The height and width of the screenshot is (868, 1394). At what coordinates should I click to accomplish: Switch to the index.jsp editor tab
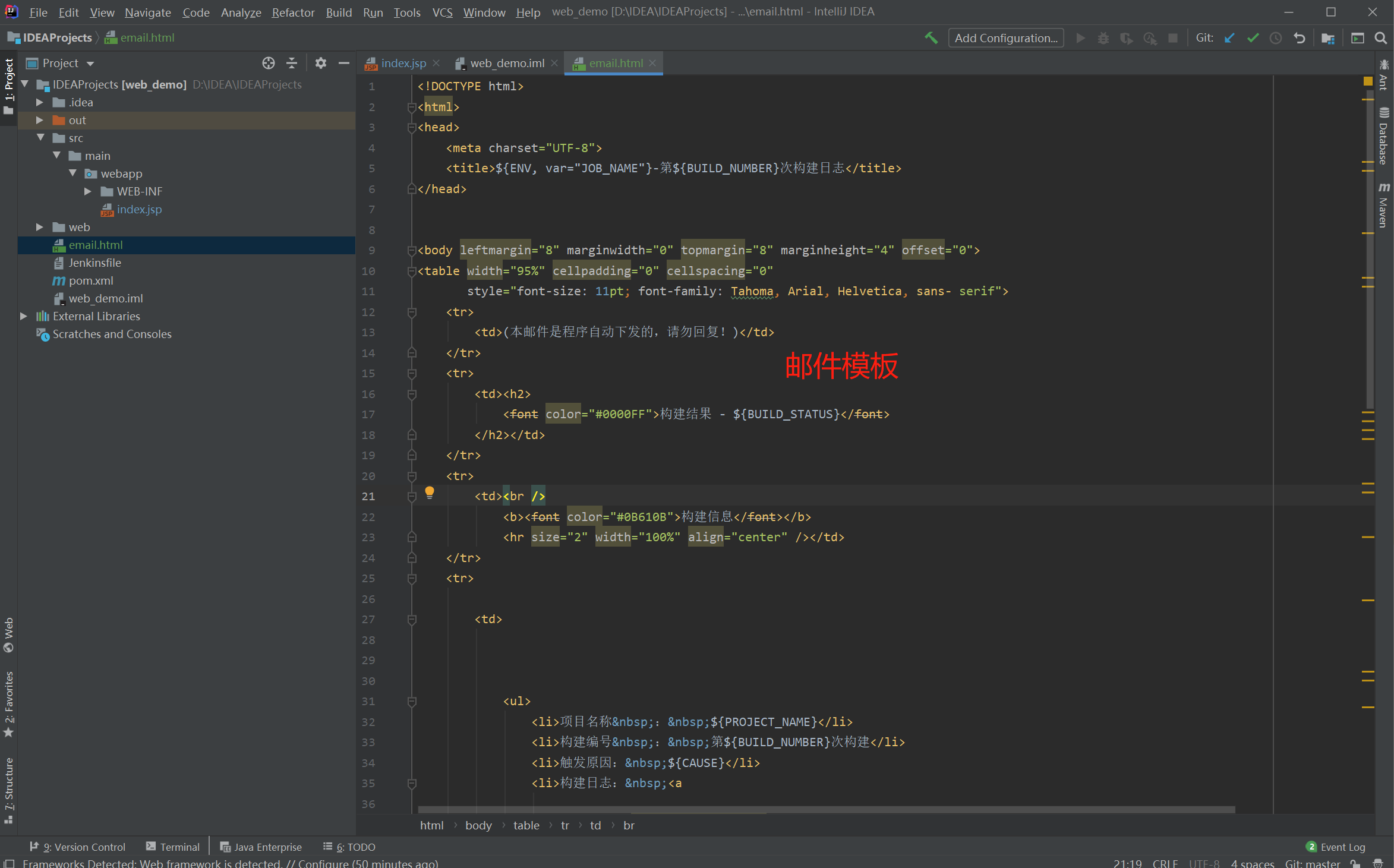(403, 63)
